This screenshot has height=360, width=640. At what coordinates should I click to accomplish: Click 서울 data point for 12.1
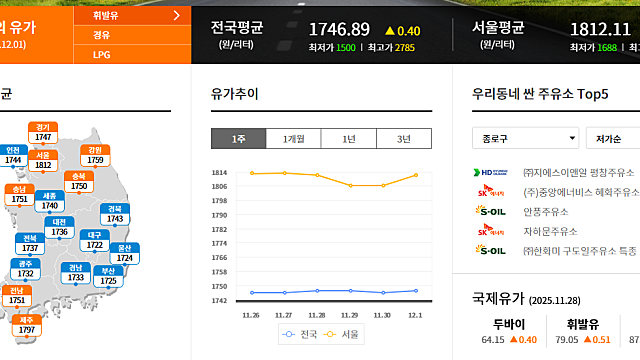(x=416, y=175)
